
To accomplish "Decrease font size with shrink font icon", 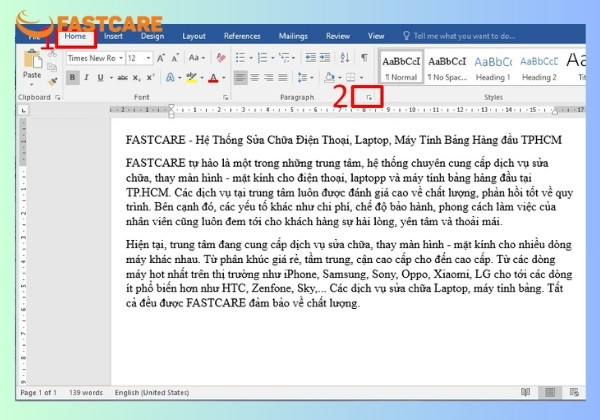I will 175,58.
